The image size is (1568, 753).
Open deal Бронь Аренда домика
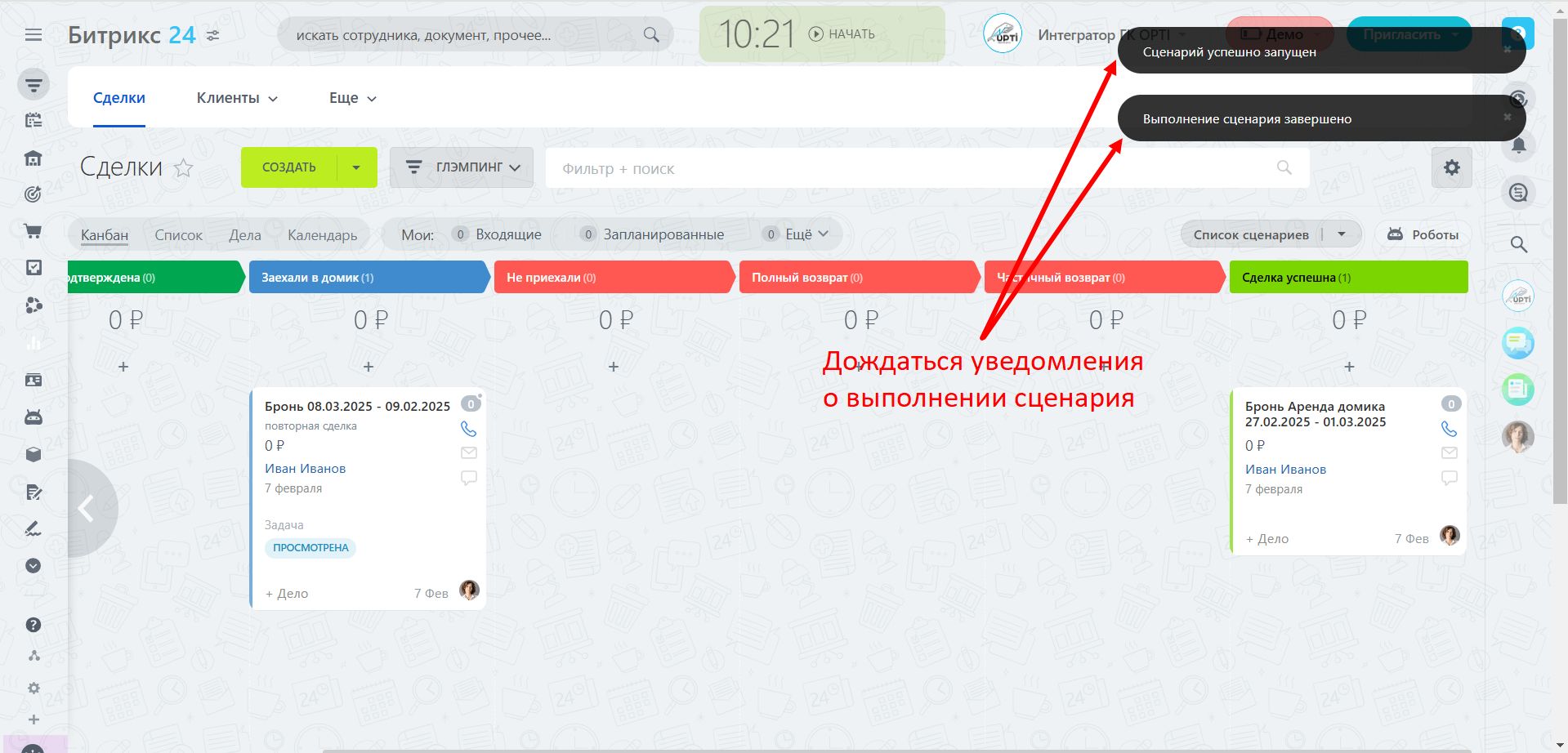tap(1316, 414)
